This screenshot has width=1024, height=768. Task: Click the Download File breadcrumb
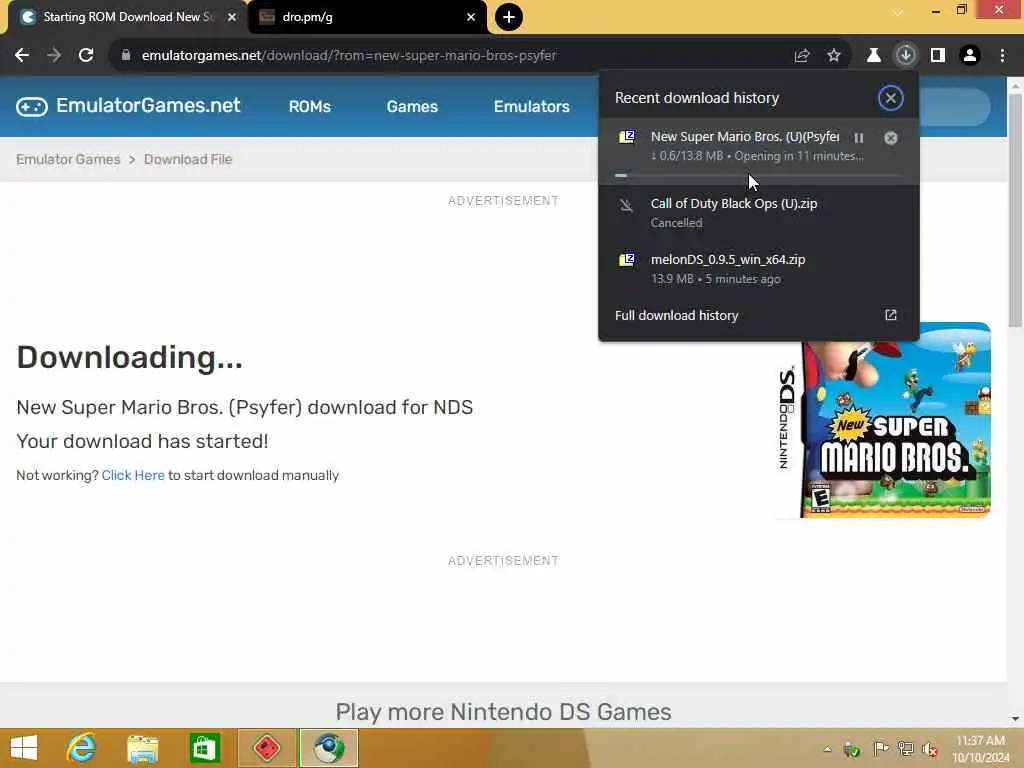tap(188, 159)
